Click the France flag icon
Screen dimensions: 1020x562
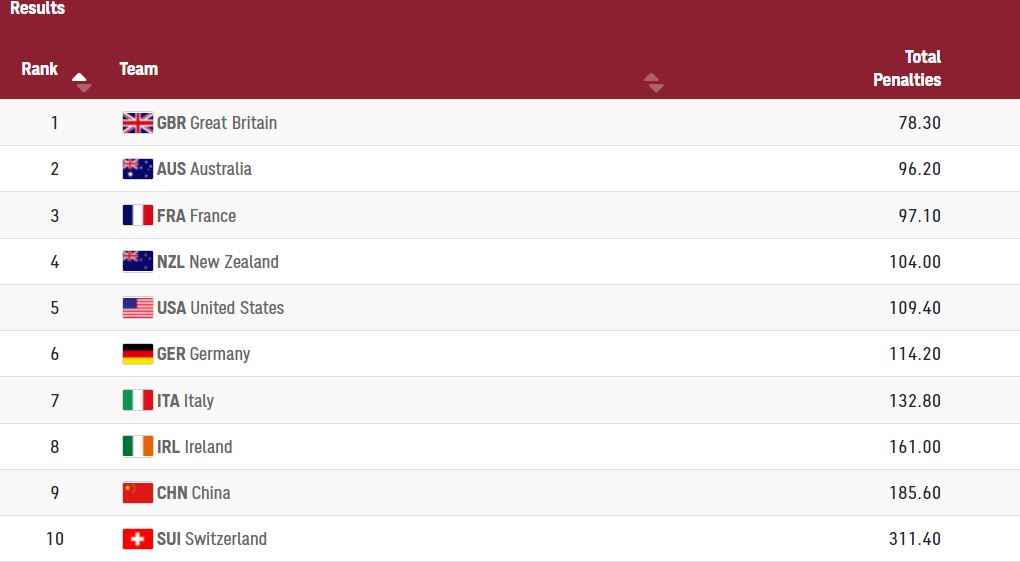click(x=137, y=215)
